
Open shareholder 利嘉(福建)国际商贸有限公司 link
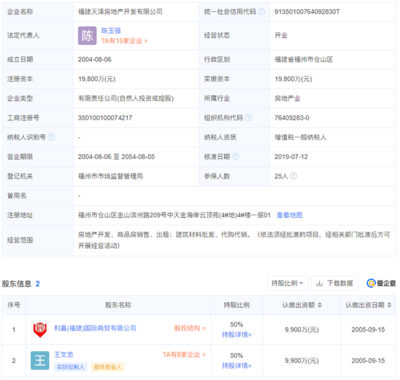95,328
